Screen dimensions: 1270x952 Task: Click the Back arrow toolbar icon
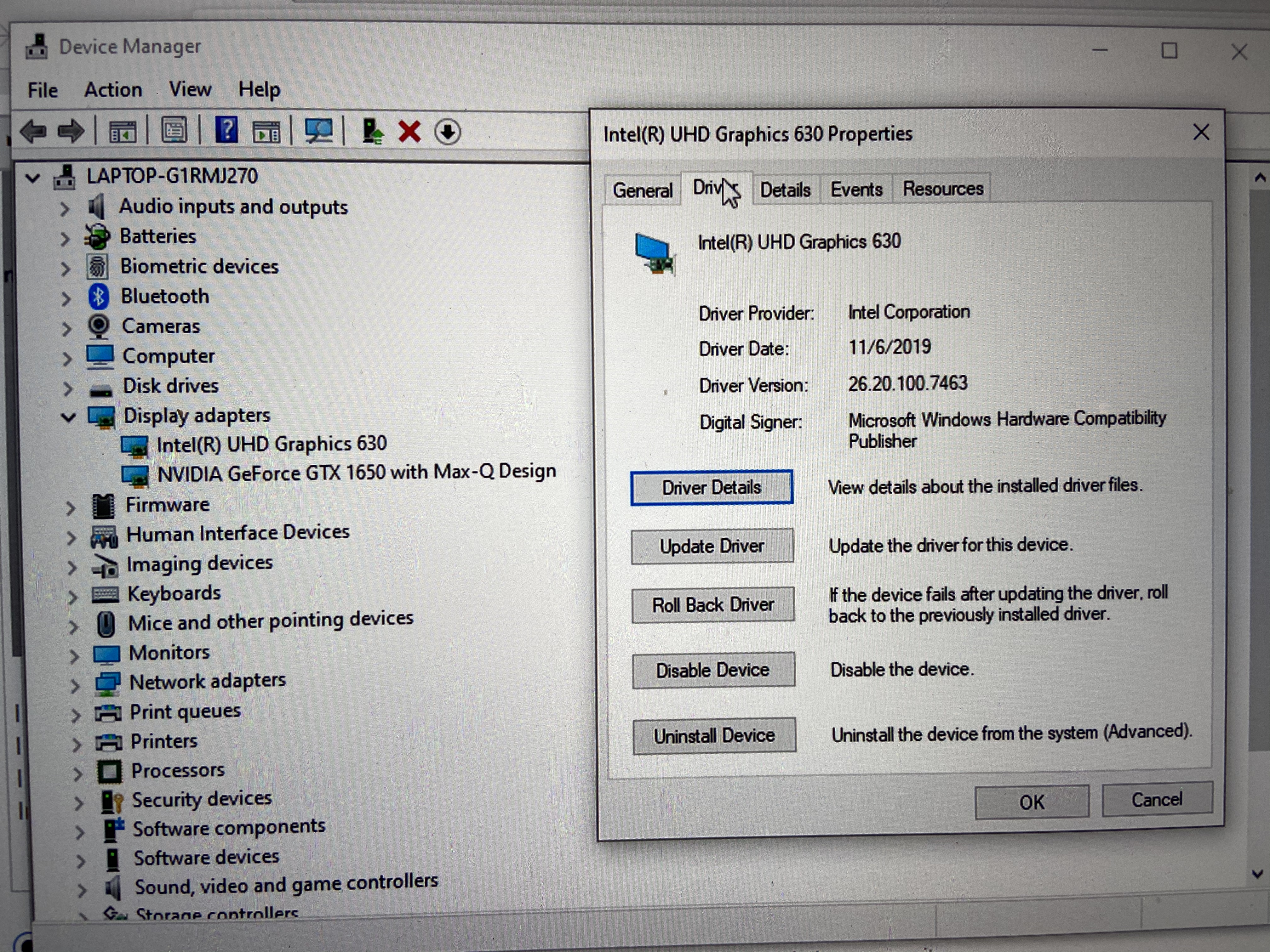[33, 131]
